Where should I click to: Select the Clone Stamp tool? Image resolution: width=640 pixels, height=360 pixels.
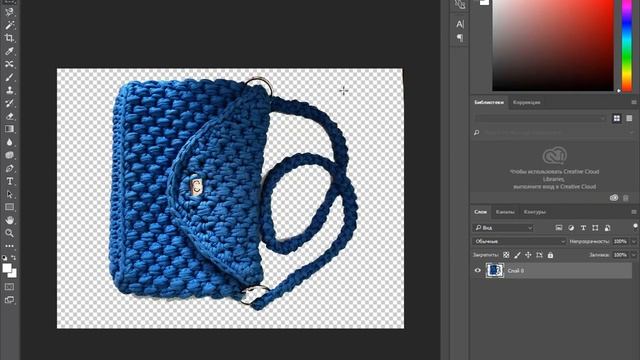9,90
